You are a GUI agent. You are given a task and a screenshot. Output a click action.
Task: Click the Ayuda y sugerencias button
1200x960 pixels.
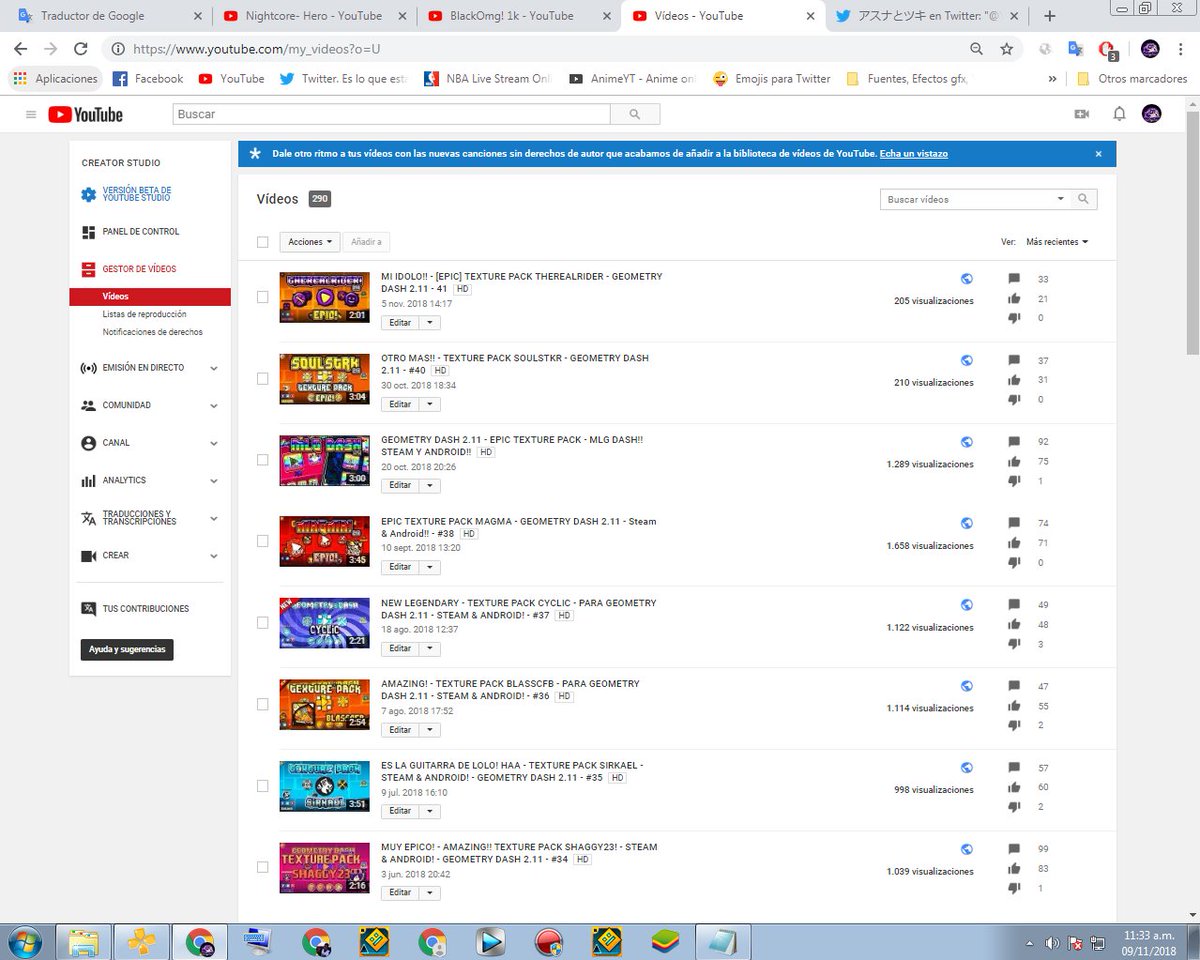click(x=127, y=650)
